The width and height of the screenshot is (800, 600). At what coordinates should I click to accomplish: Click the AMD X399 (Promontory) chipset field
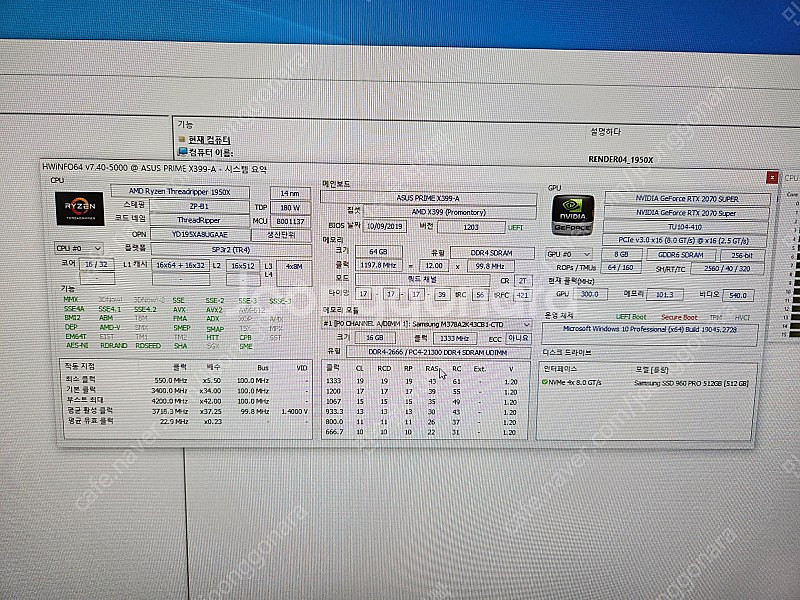pos(449,212)
